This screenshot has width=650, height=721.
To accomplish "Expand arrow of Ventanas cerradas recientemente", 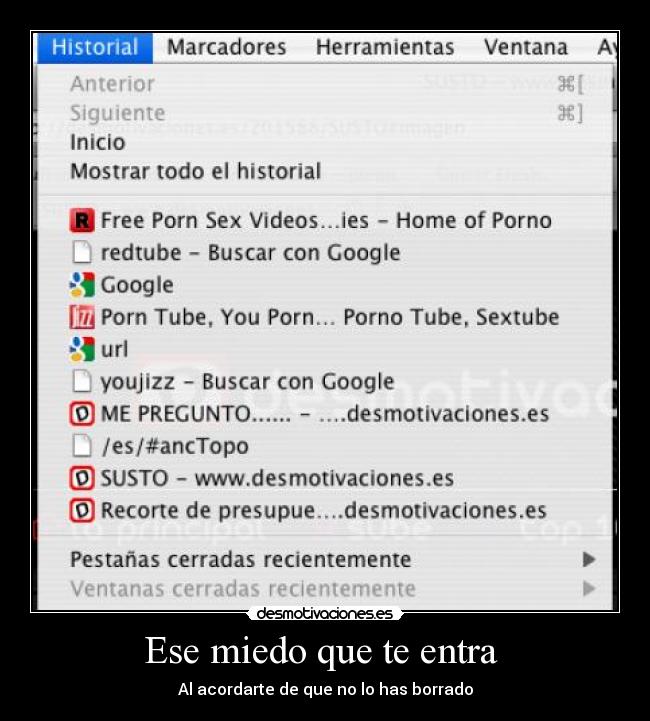I will point(589,589).
